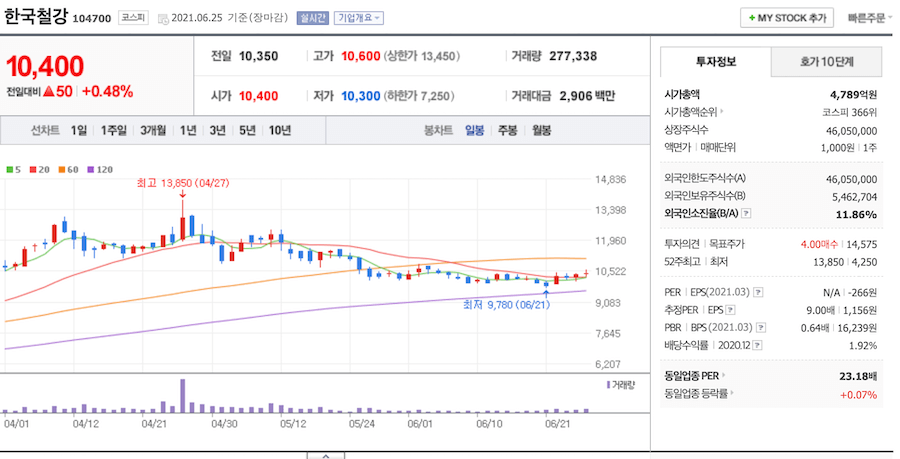The image size is (900, 459).
Task: Click the 배당수익률 value 1.92%
Action: coord(863,346)
